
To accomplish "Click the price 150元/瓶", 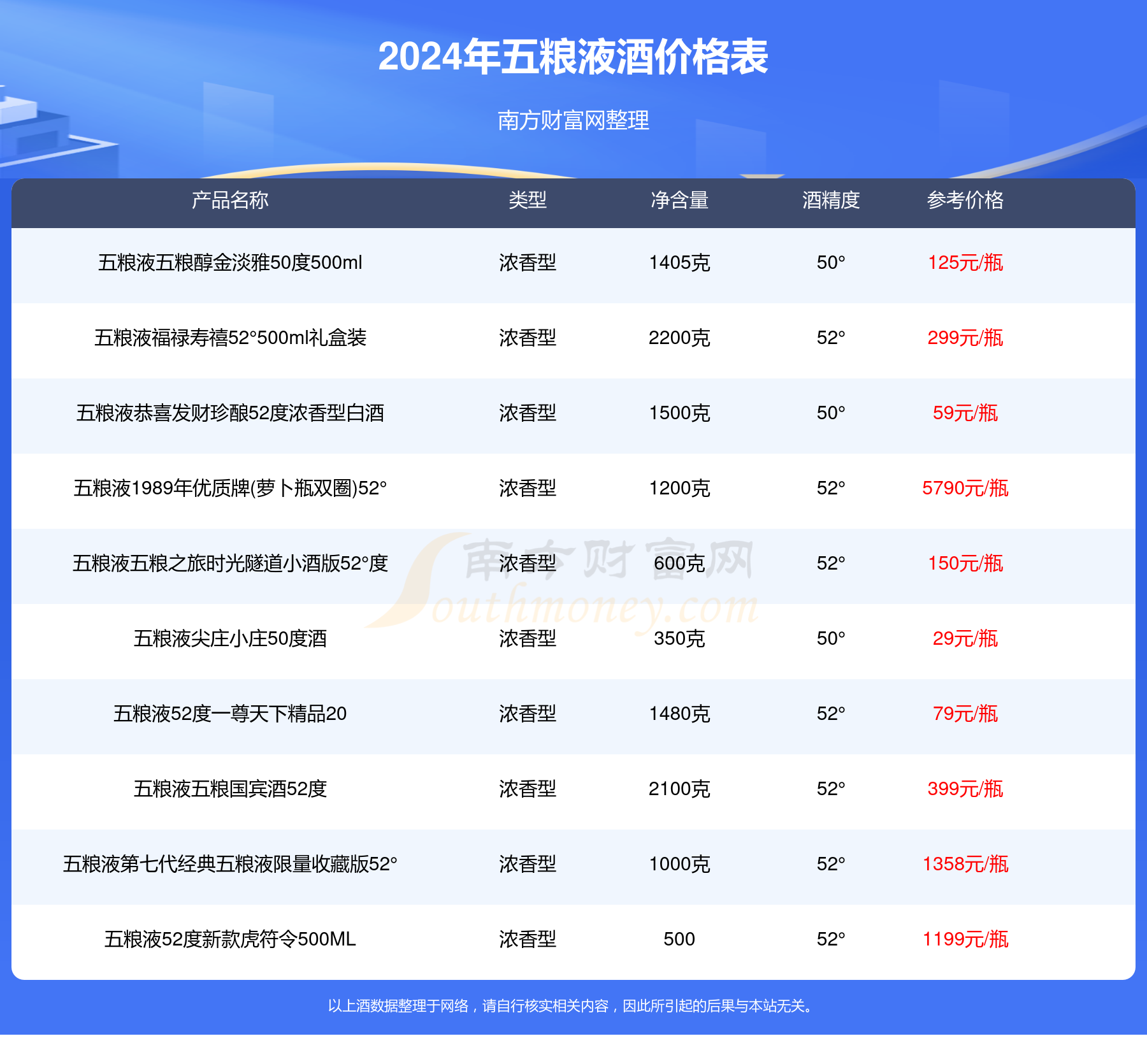I will [965, 563].
